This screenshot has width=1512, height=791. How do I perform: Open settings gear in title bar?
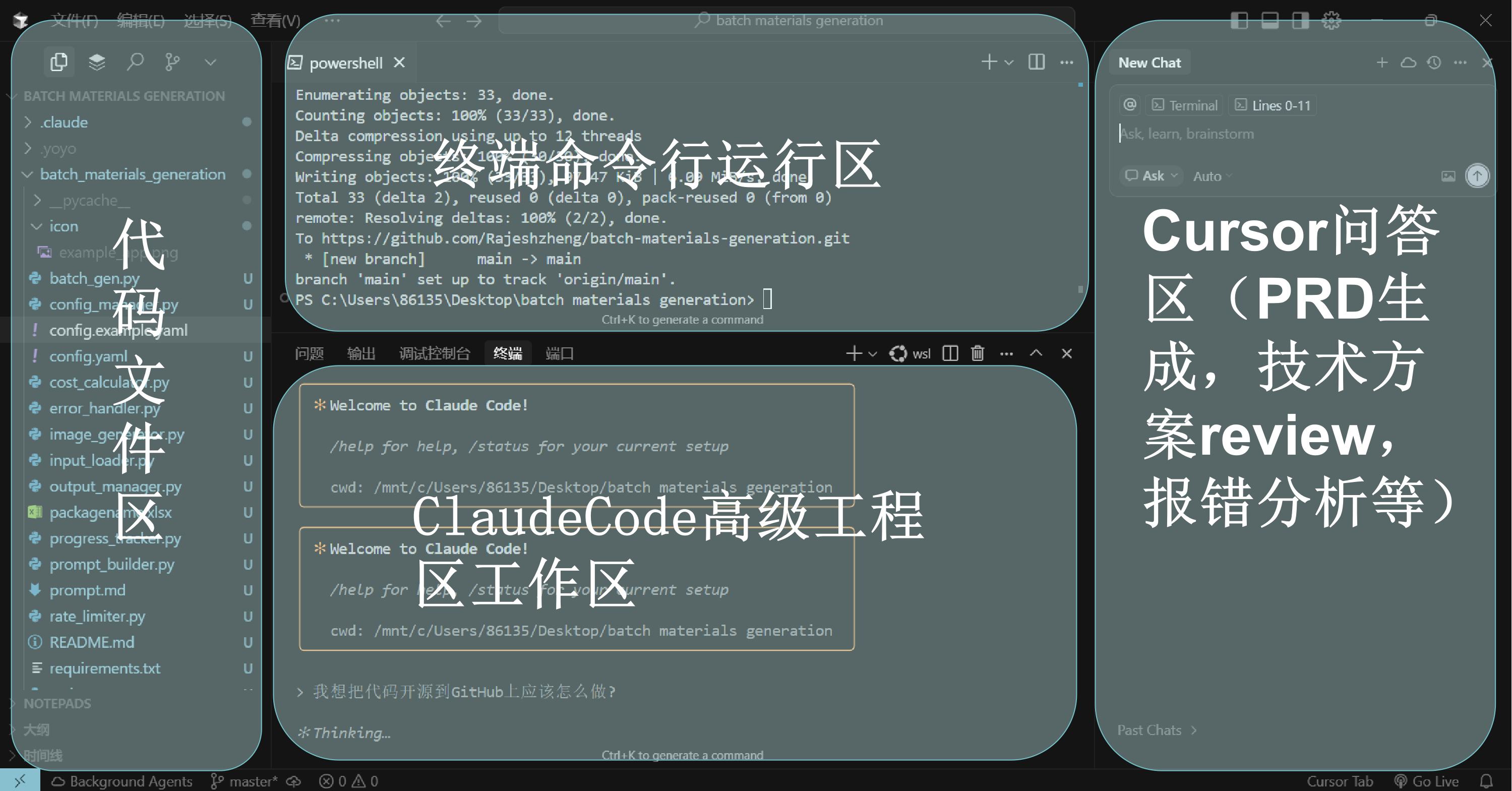pyautogui.click(x=1330, y=21)
